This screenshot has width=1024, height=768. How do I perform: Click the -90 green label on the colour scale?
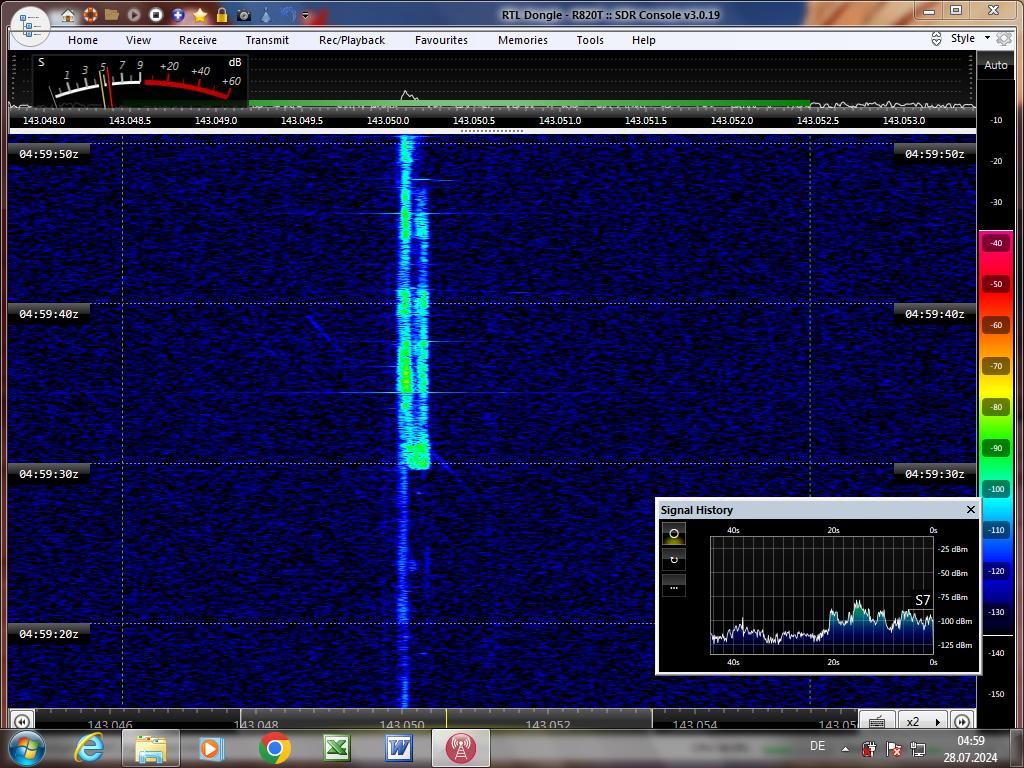pyautogui.click(x=996, y=448)
